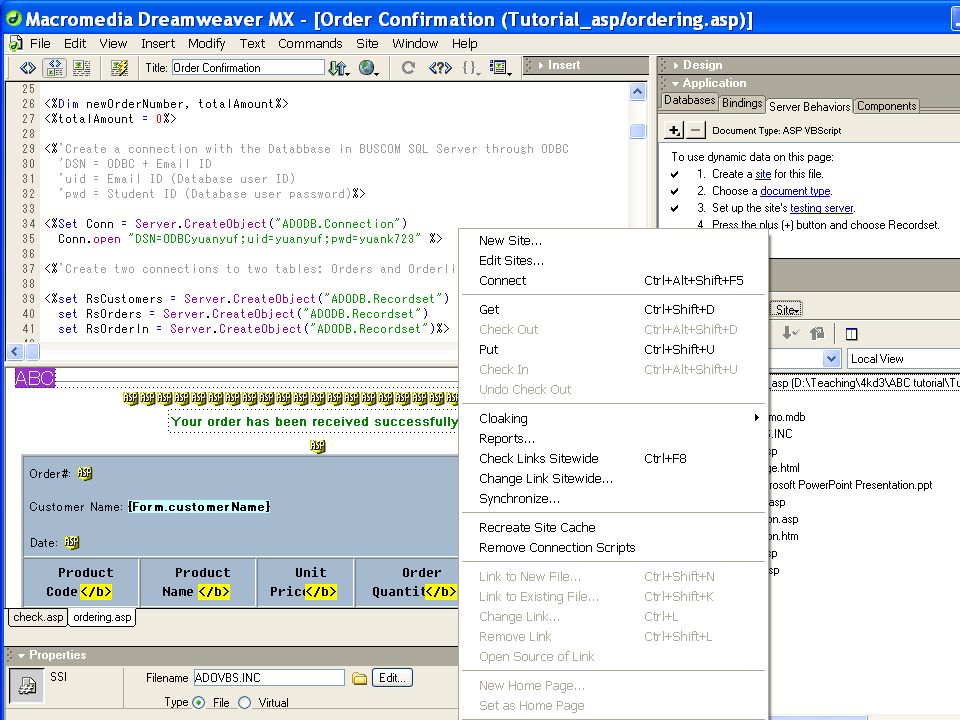This screenshot has width=960, height=720.
Task: Select Show Code and Design Views icon
Action: click(54, 67)
